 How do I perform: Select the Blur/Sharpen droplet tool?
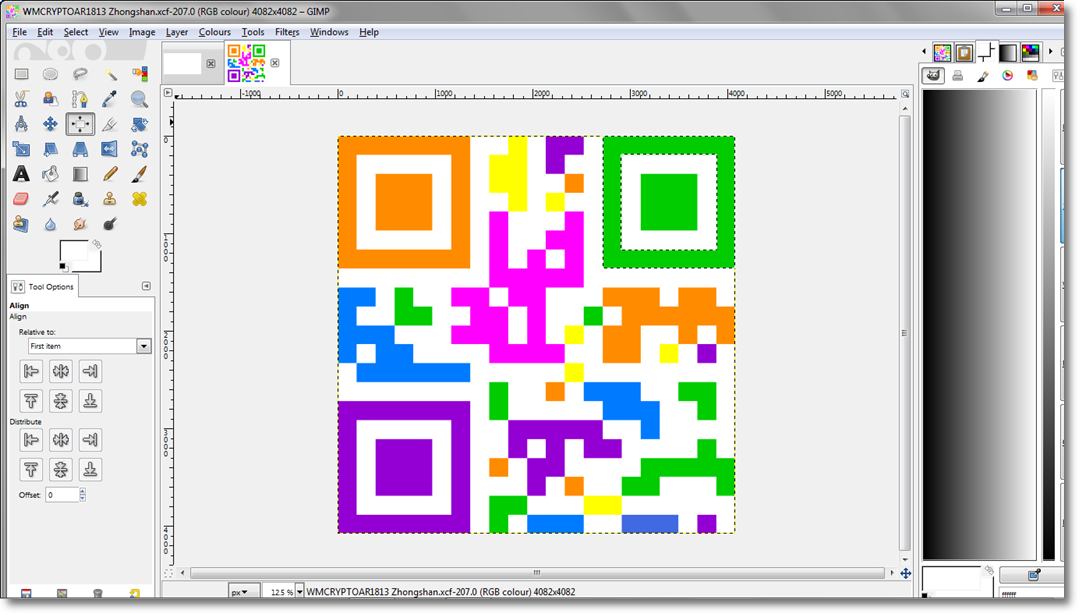point(50,224)
